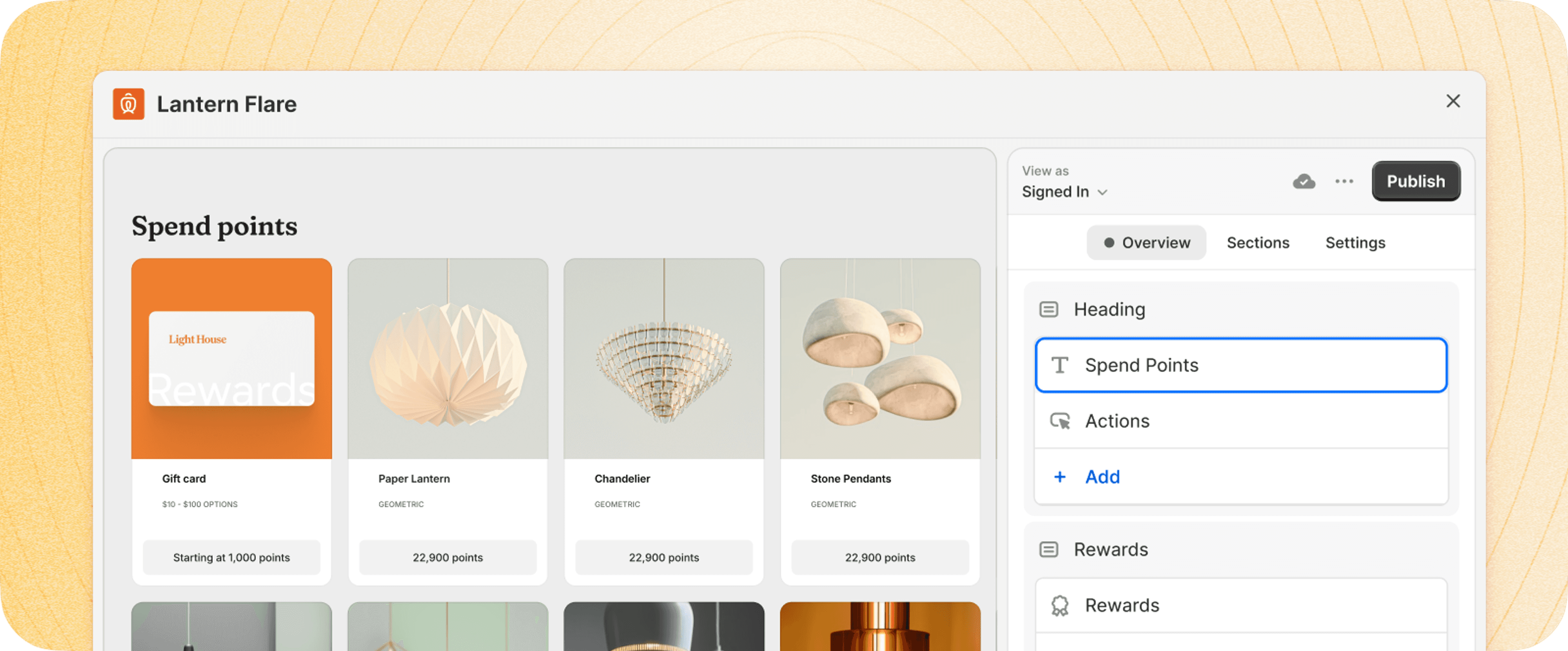1568x651 pixels.
Task: Click the Paper Lantern title text
Action: click(x=414, y=479)
